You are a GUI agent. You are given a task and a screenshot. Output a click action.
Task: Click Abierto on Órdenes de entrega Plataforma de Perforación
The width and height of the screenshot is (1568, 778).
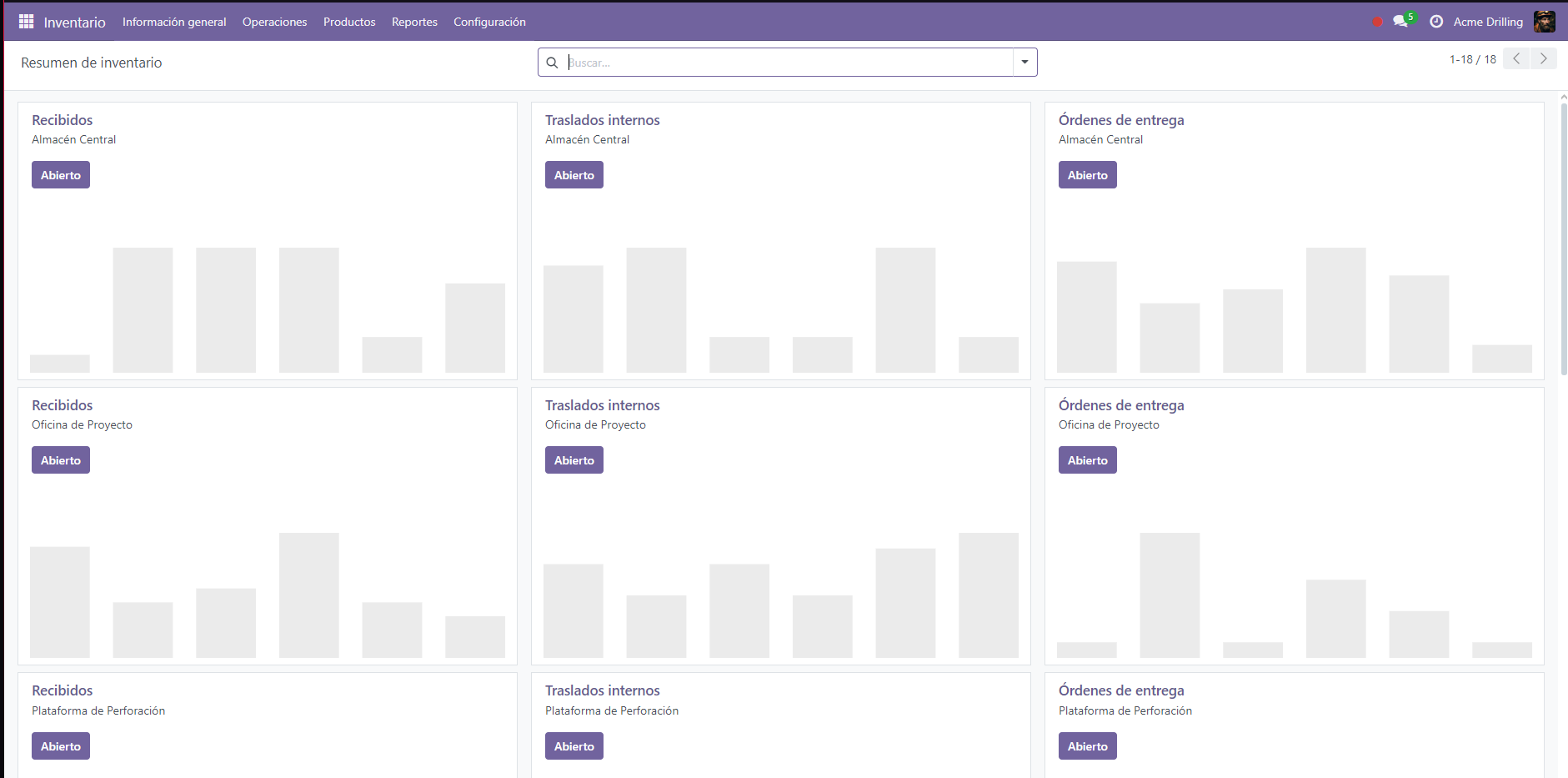1088,746
